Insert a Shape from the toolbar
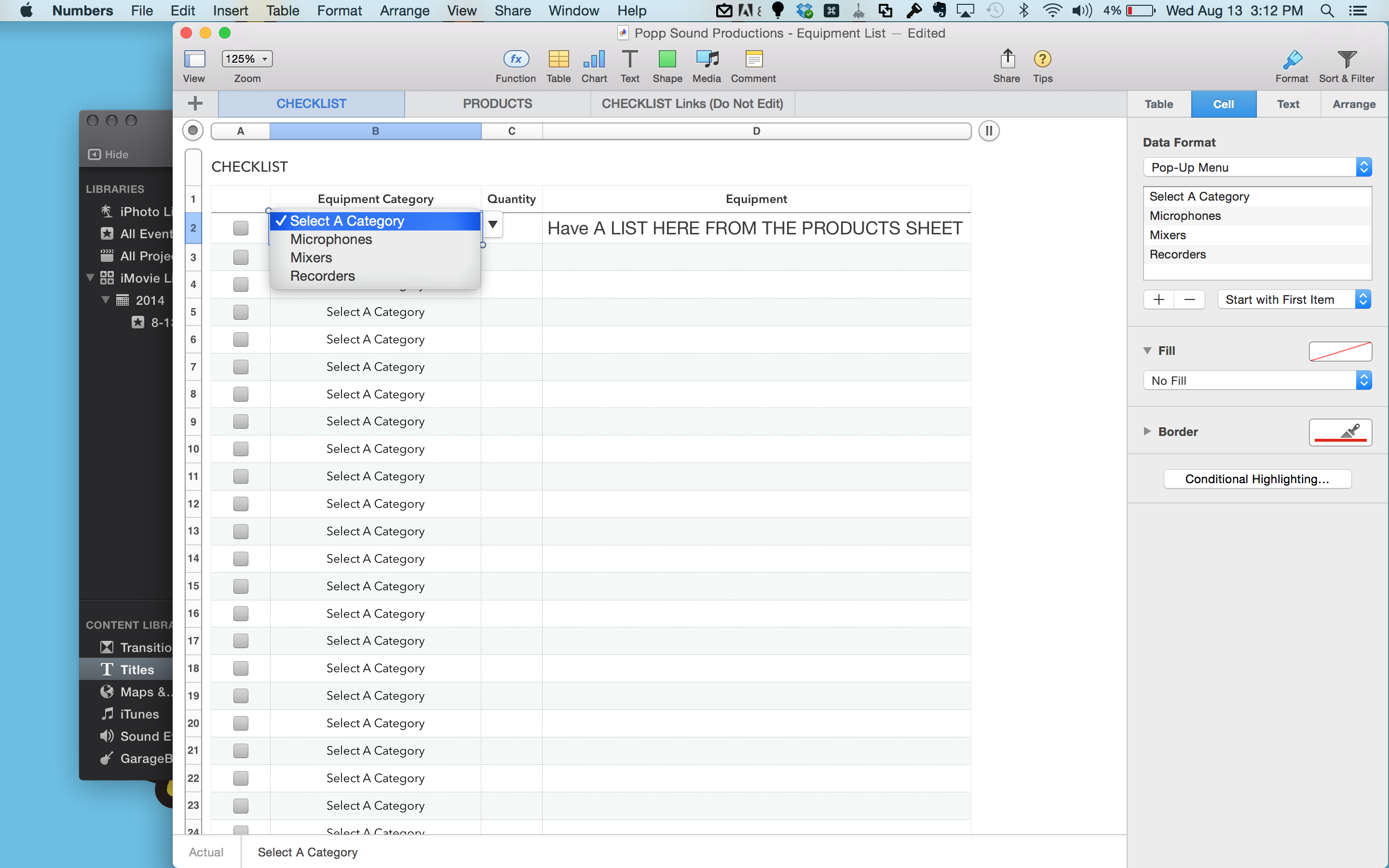The image size is (1389, 868). pos(667,59)
